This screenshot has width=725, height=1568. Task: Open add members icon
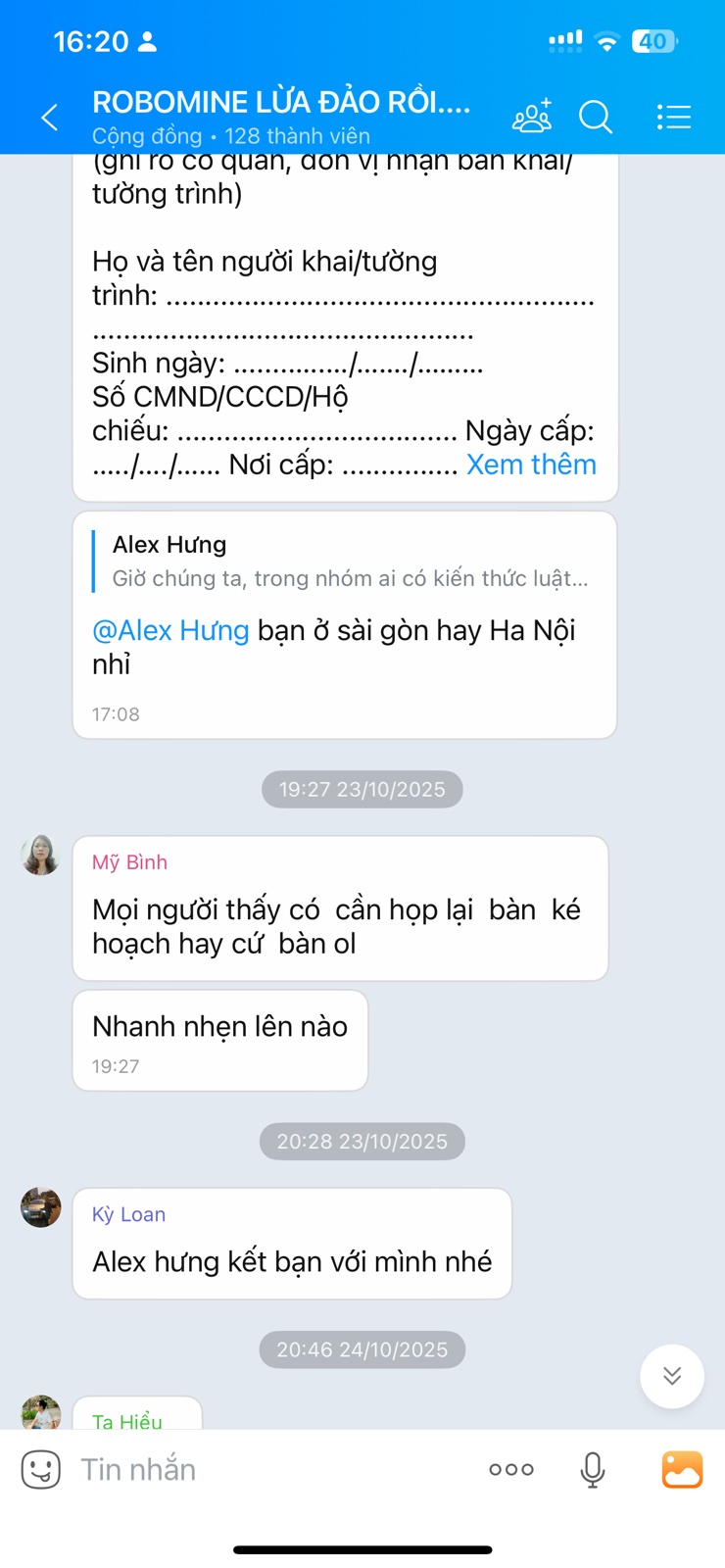coord(532,116)
